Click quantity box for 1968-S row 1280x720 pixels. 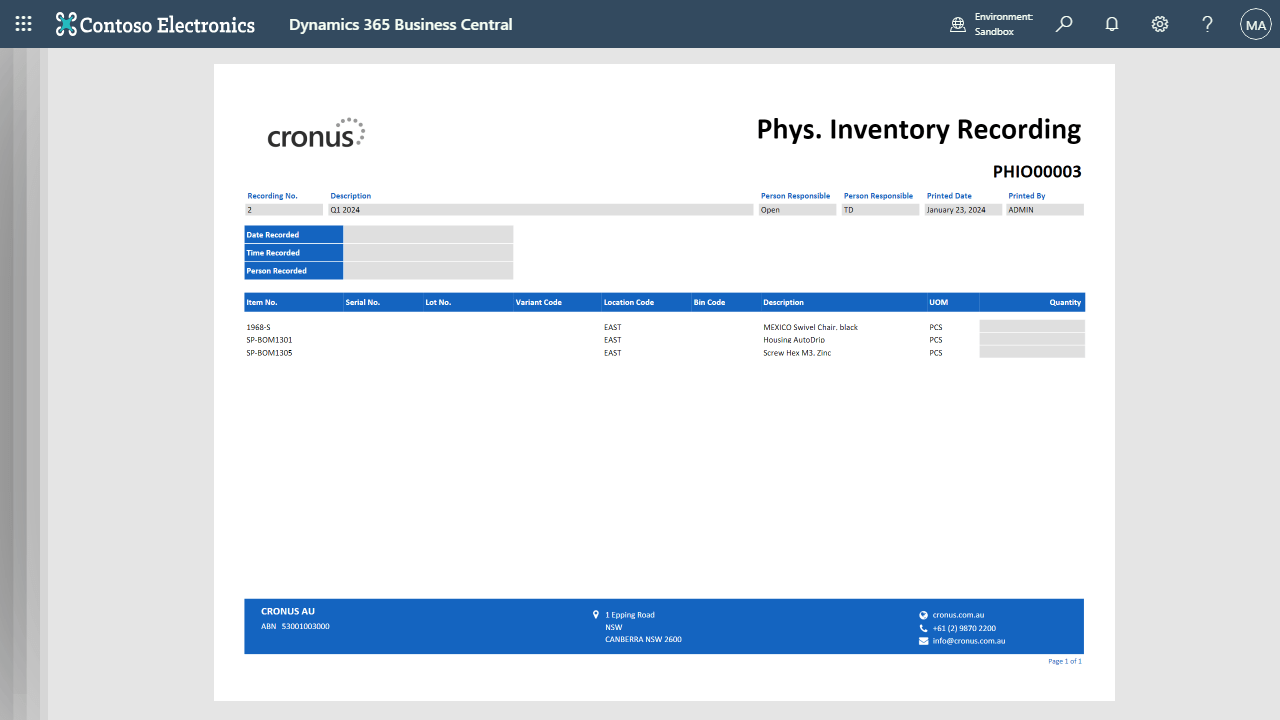coord(1032,327)
